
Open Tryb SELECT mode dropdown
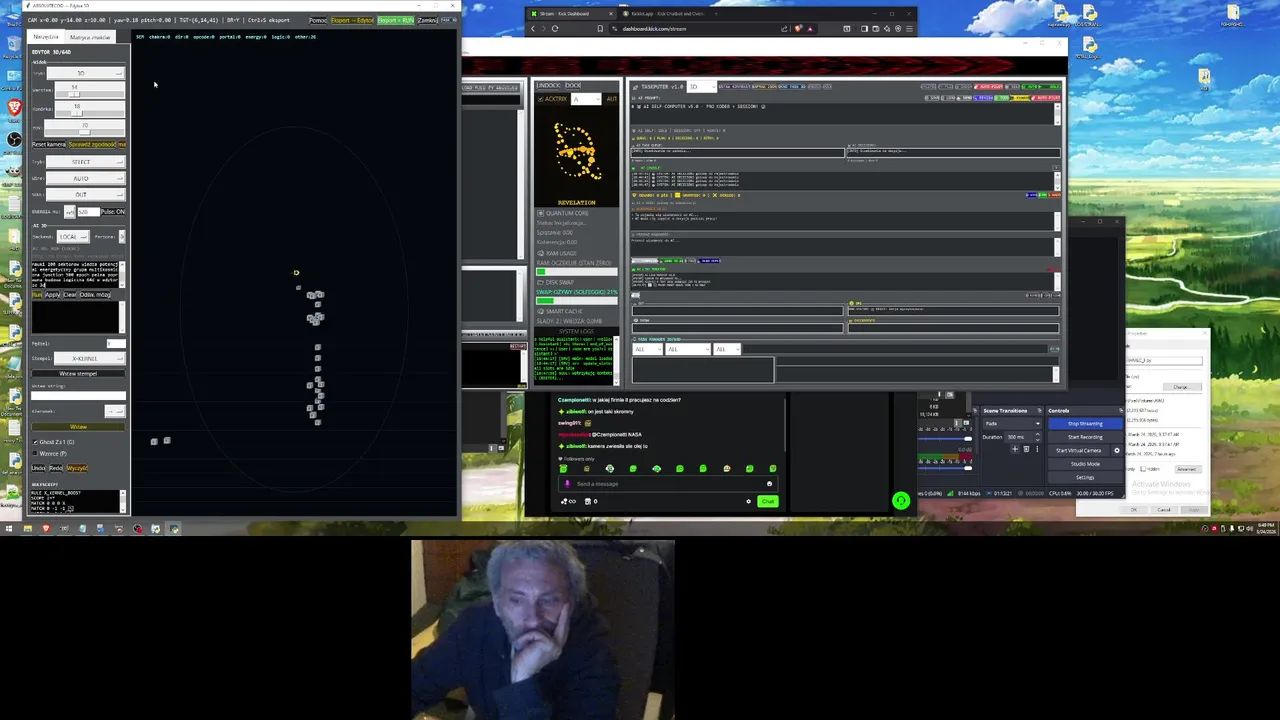[86, 162]
